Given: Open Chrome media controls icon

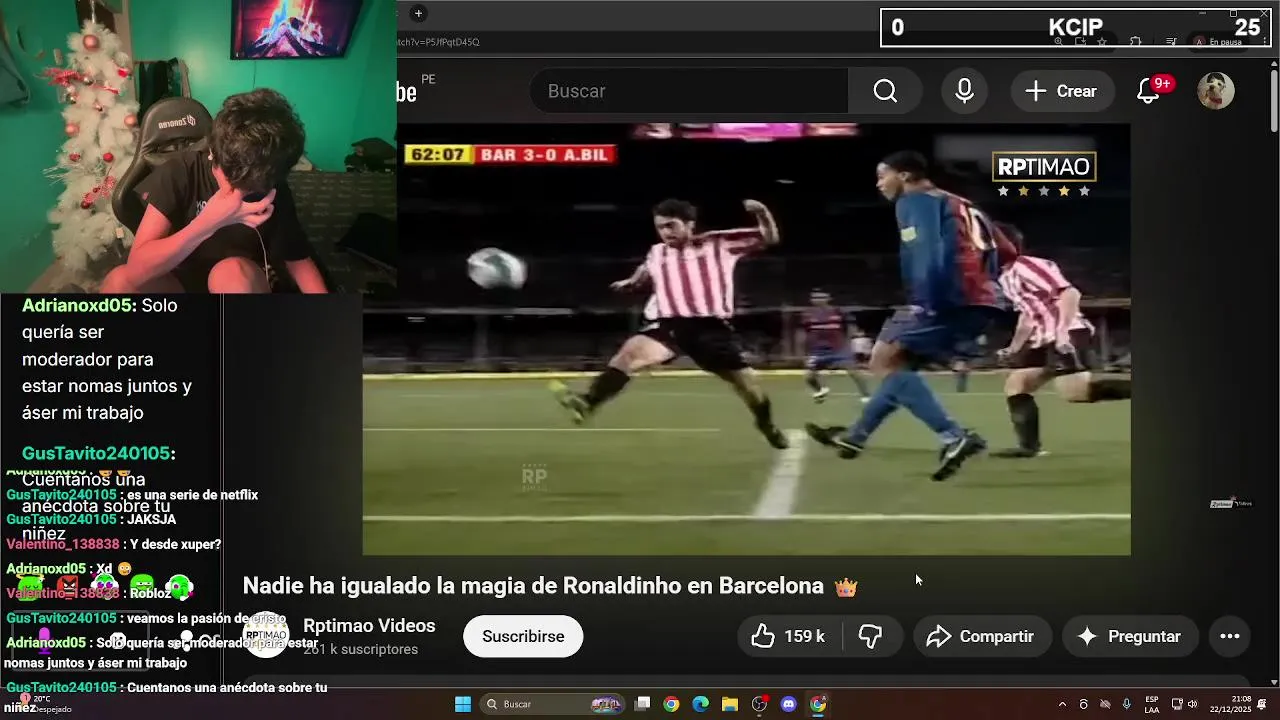Looking at the screenshot, I should (1171, 41).
